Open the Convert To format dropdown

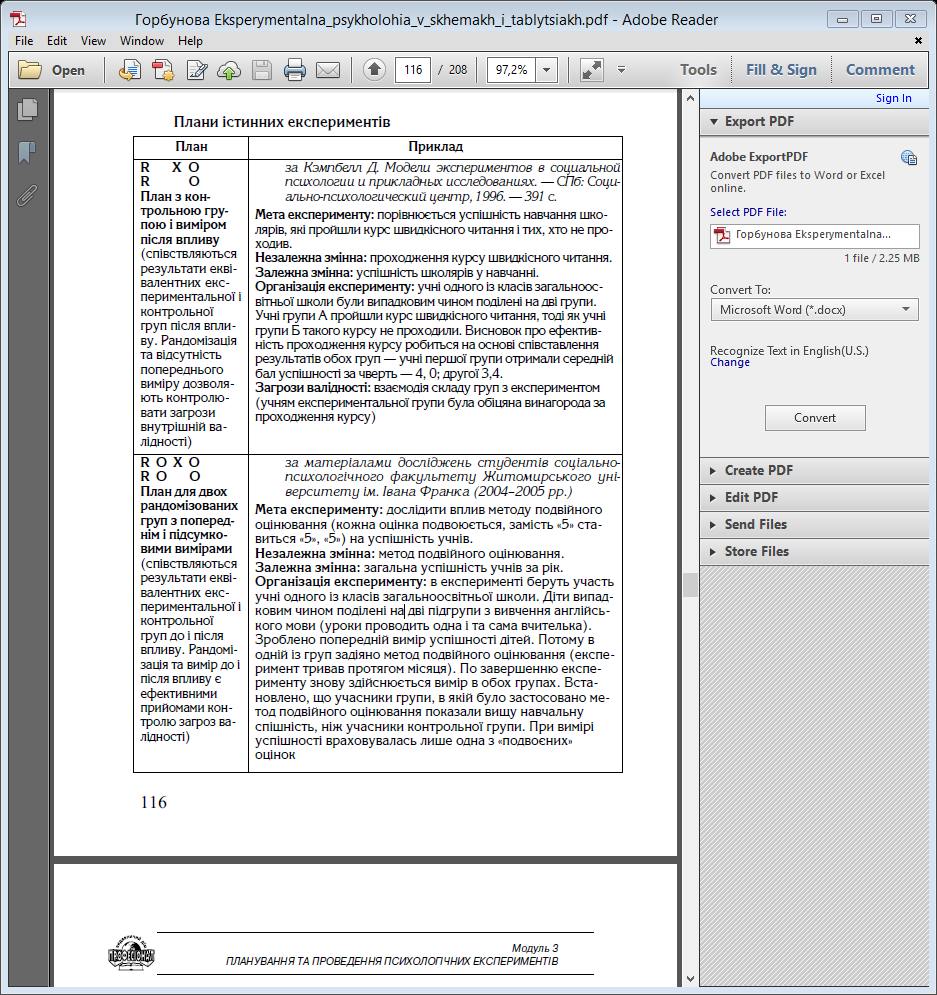(x=814, y=310)
